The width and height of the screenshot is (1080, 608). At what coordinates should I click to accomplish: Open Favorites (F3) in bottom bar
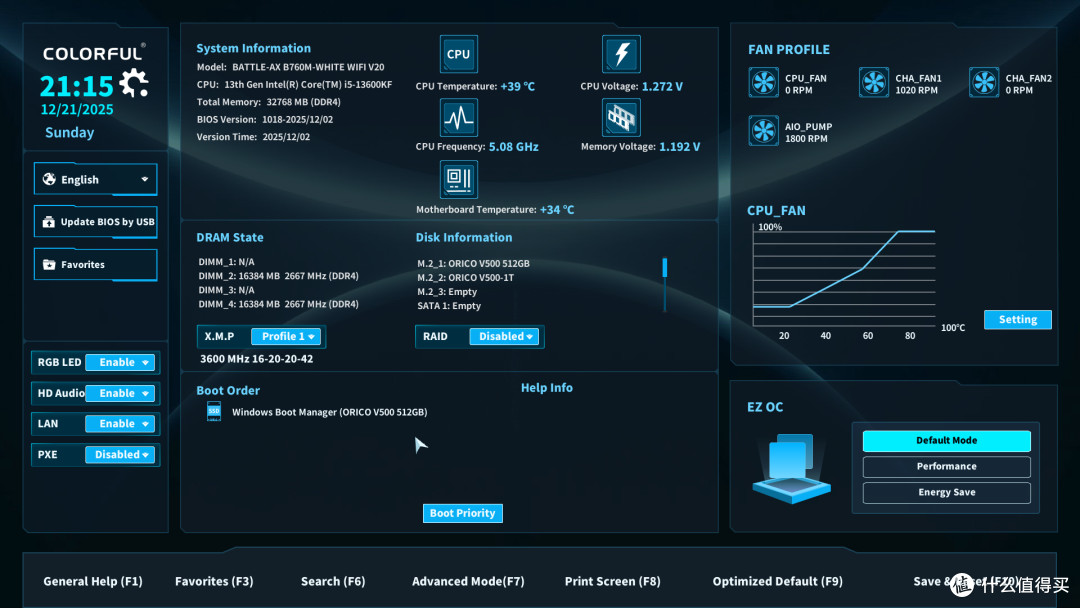click(214, 581)
